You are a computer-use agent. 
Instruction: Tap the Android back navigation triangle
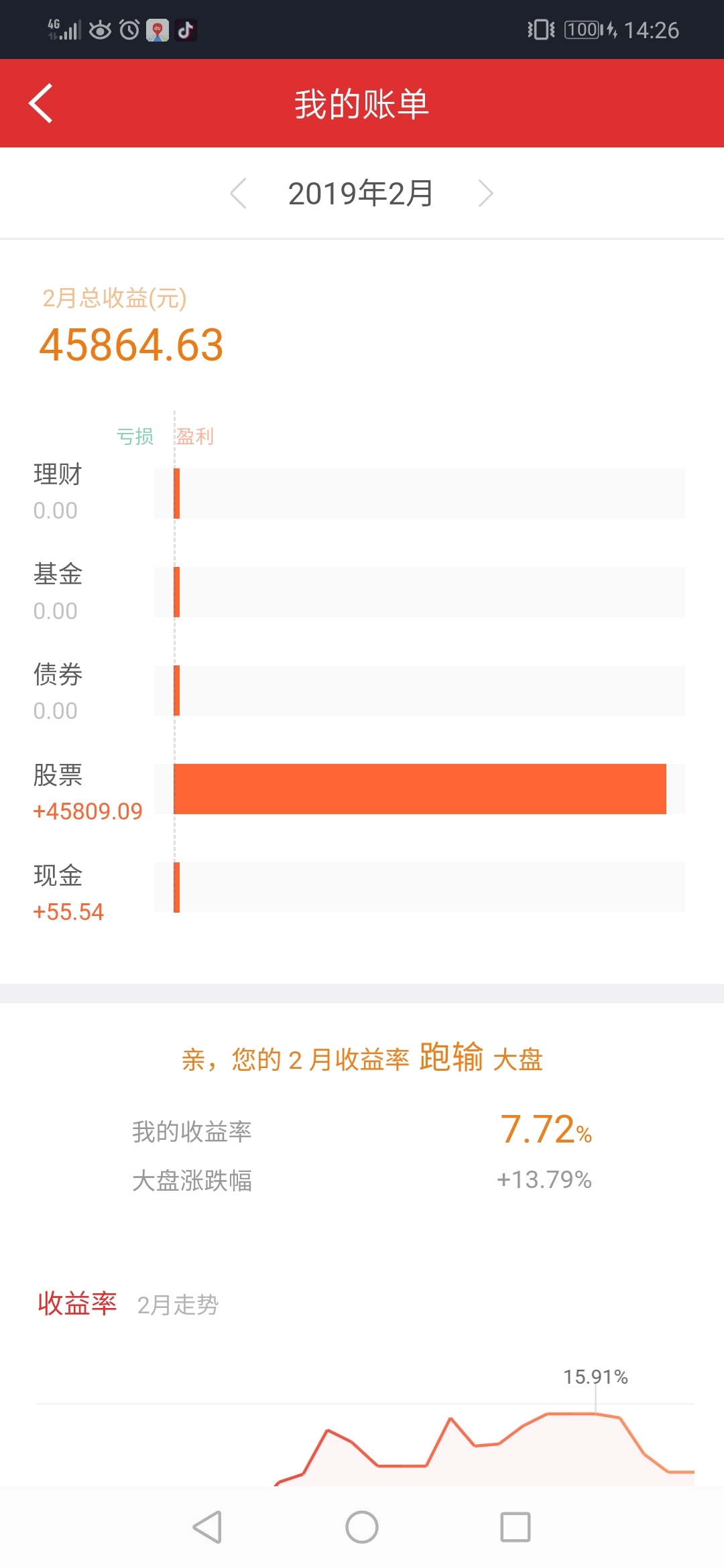pyautogui.click(x=207, y=1527)
